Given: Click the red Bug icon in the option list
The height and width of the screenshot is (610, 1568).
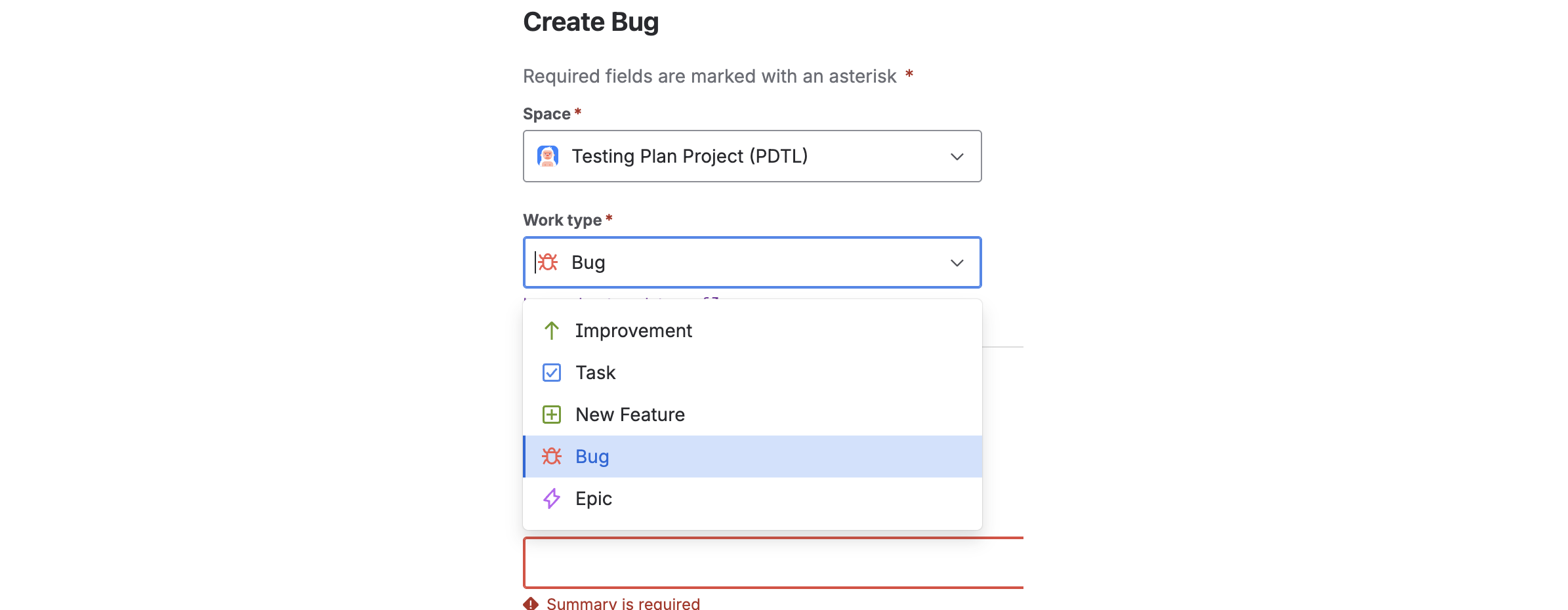Looking at the screenshot, I should pos(552,457).
